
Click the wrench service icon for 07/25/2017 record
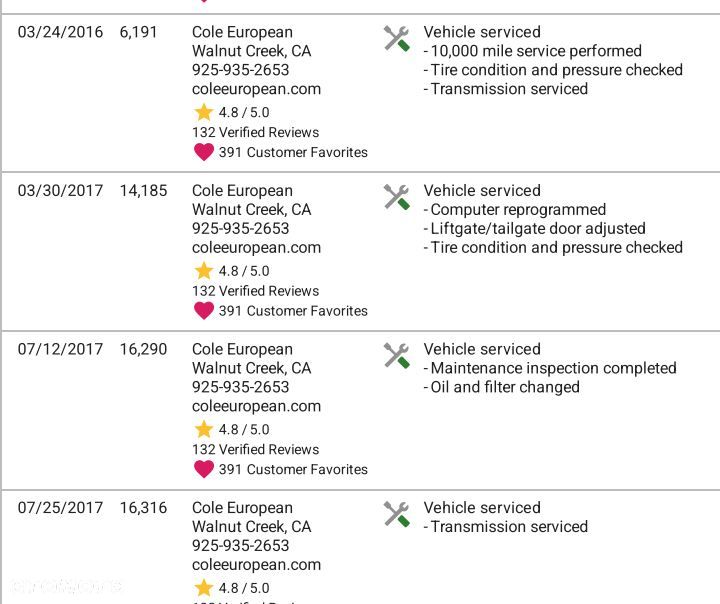[397, 514]
